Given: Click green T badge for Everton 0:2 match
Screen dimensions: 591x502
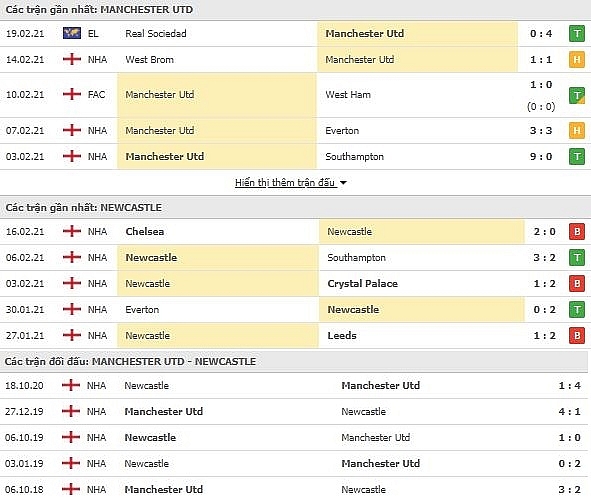Looking at the screenshot, I should coord(577,310).
